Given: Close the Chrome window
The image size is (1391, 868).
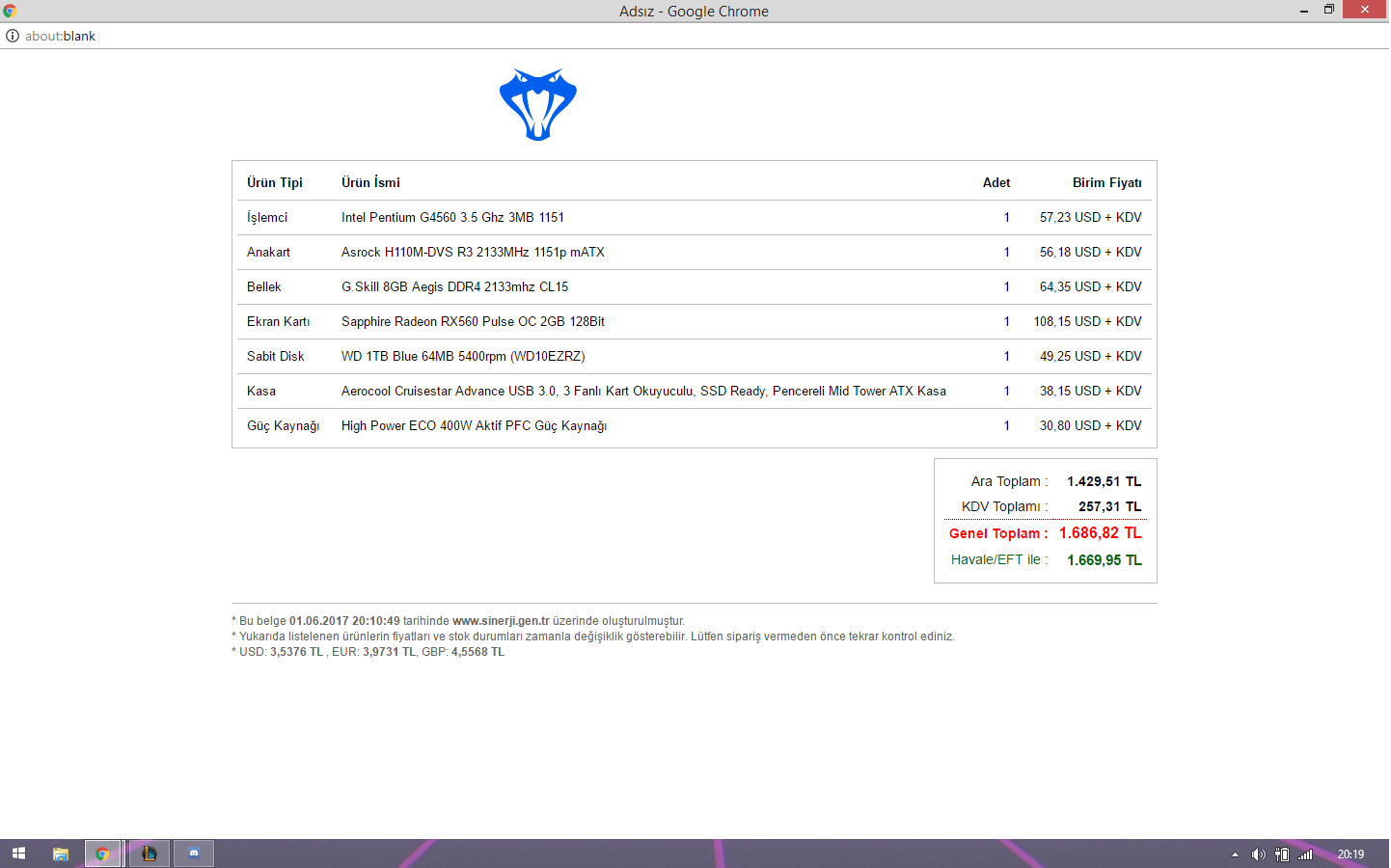Looking at the screenshot, I should (1365, 10).
